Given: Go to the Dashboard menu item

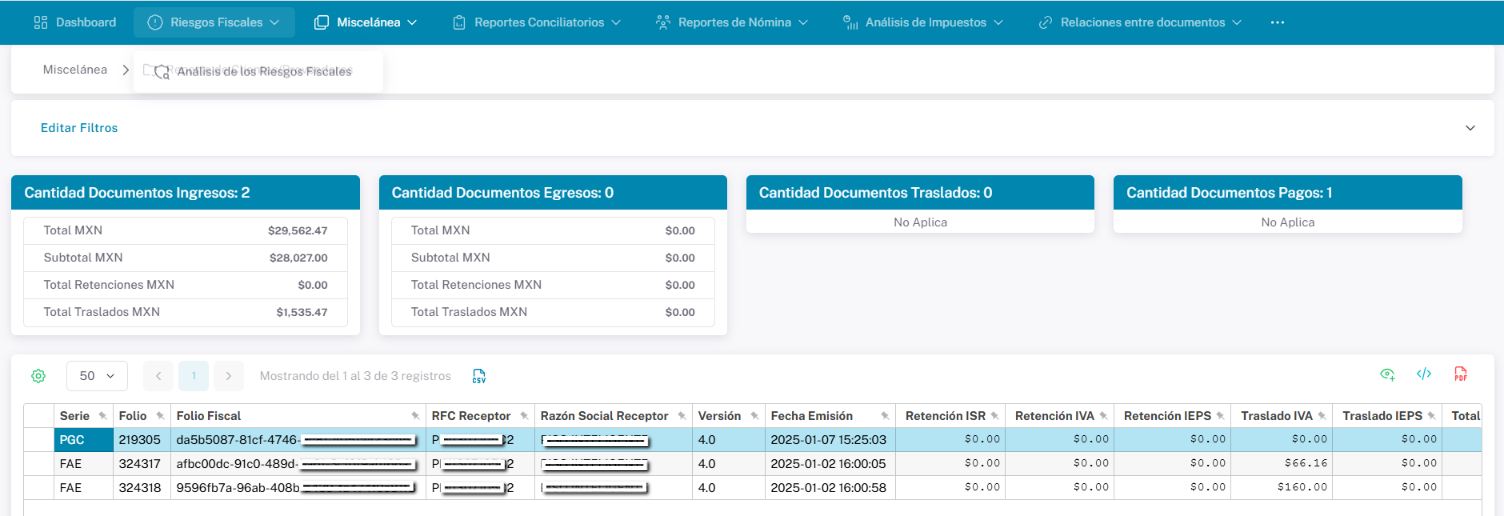Looking at the screenshot, I should pos(75,22).
